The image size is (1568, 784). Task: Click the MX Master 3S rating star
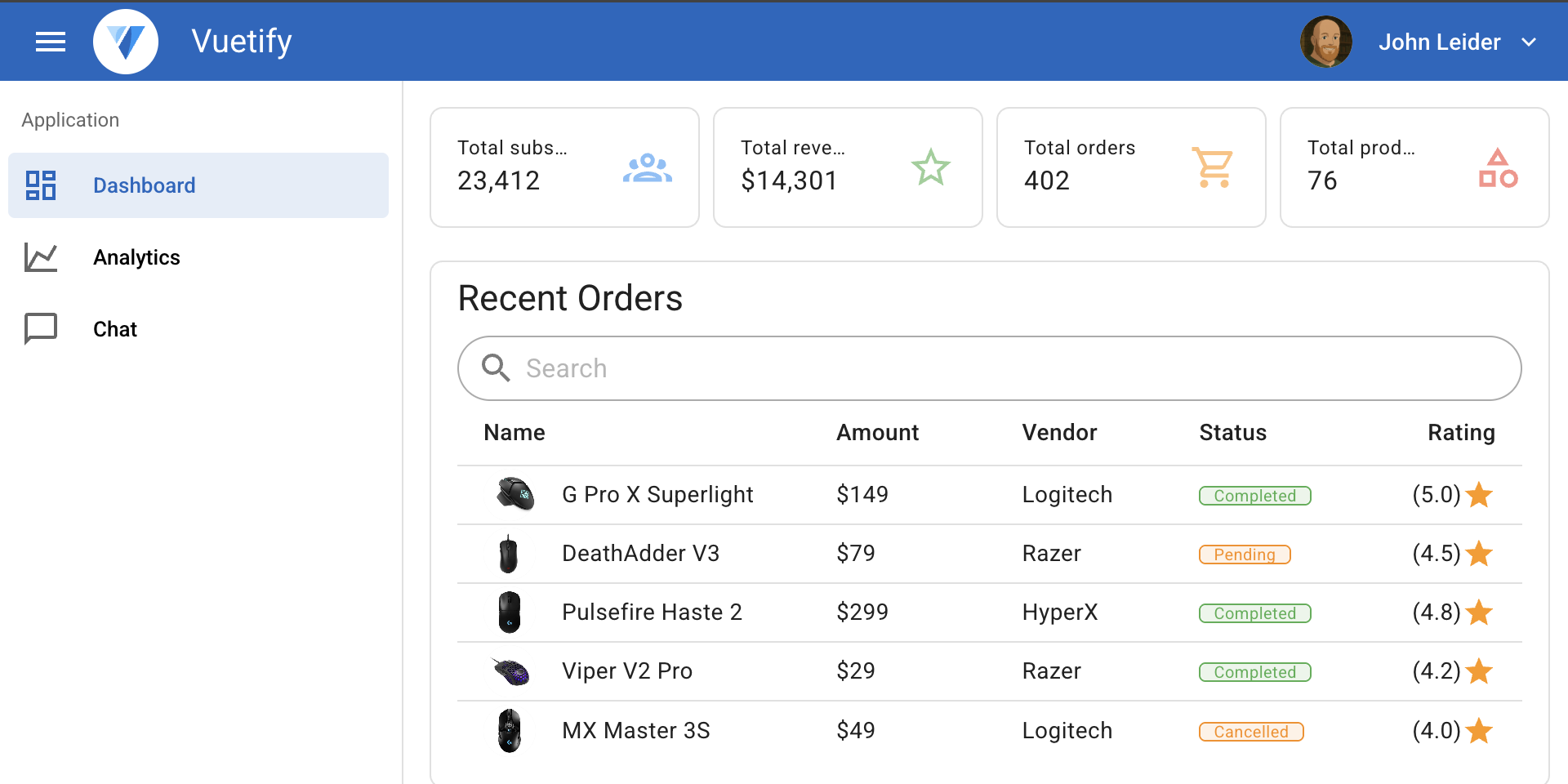[1479, 730]
